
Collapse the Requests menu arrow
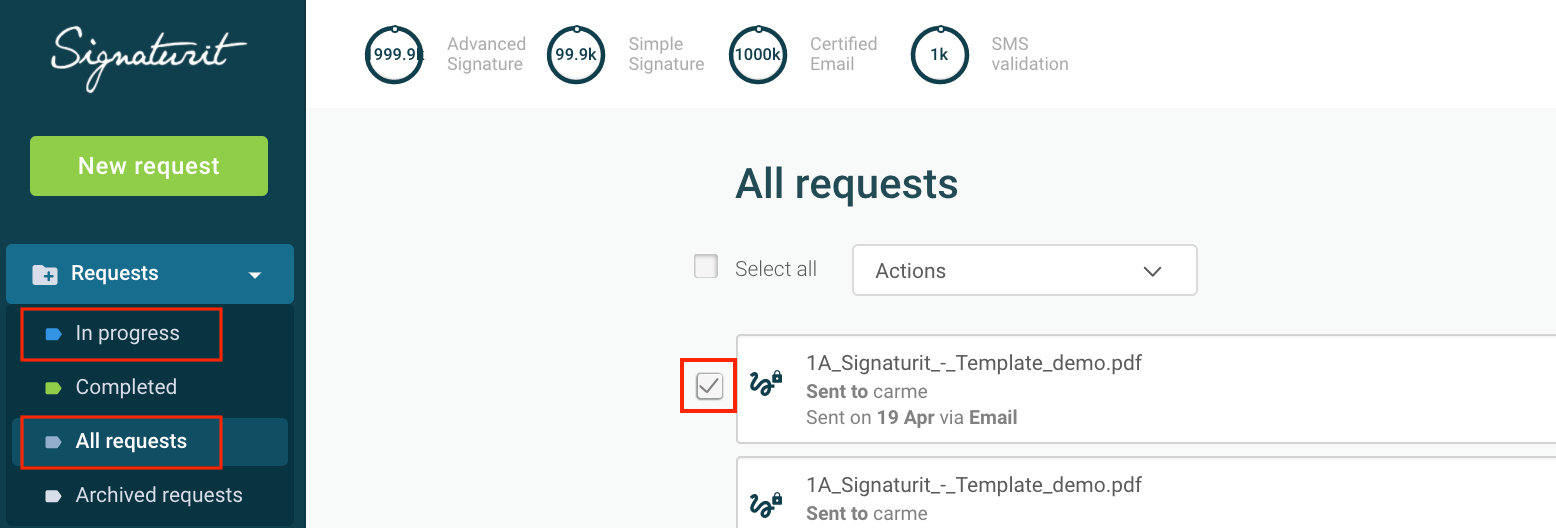(x=255, y=275)
